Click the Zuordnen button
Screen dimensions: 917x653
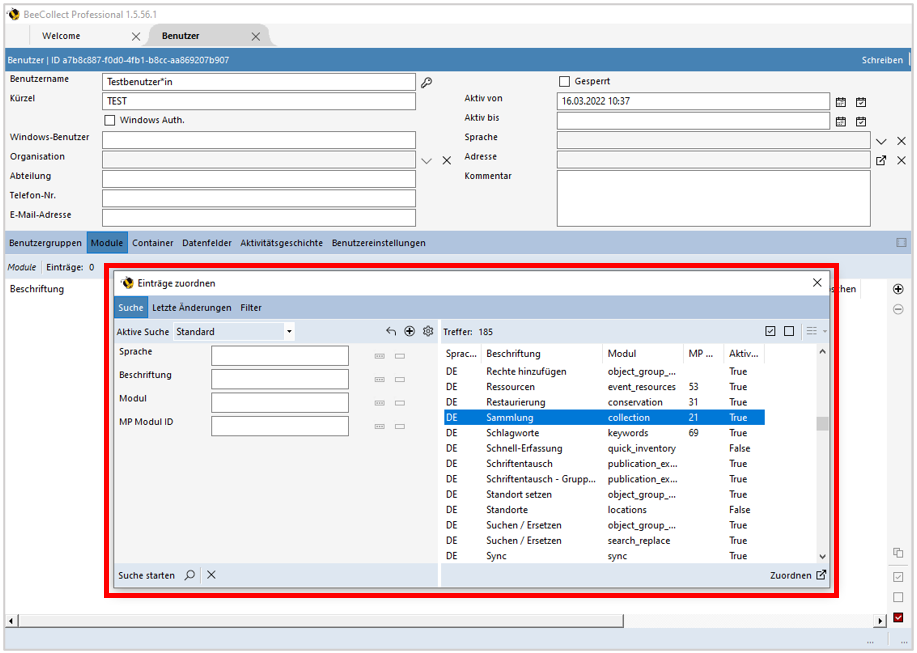click(798, 575)
